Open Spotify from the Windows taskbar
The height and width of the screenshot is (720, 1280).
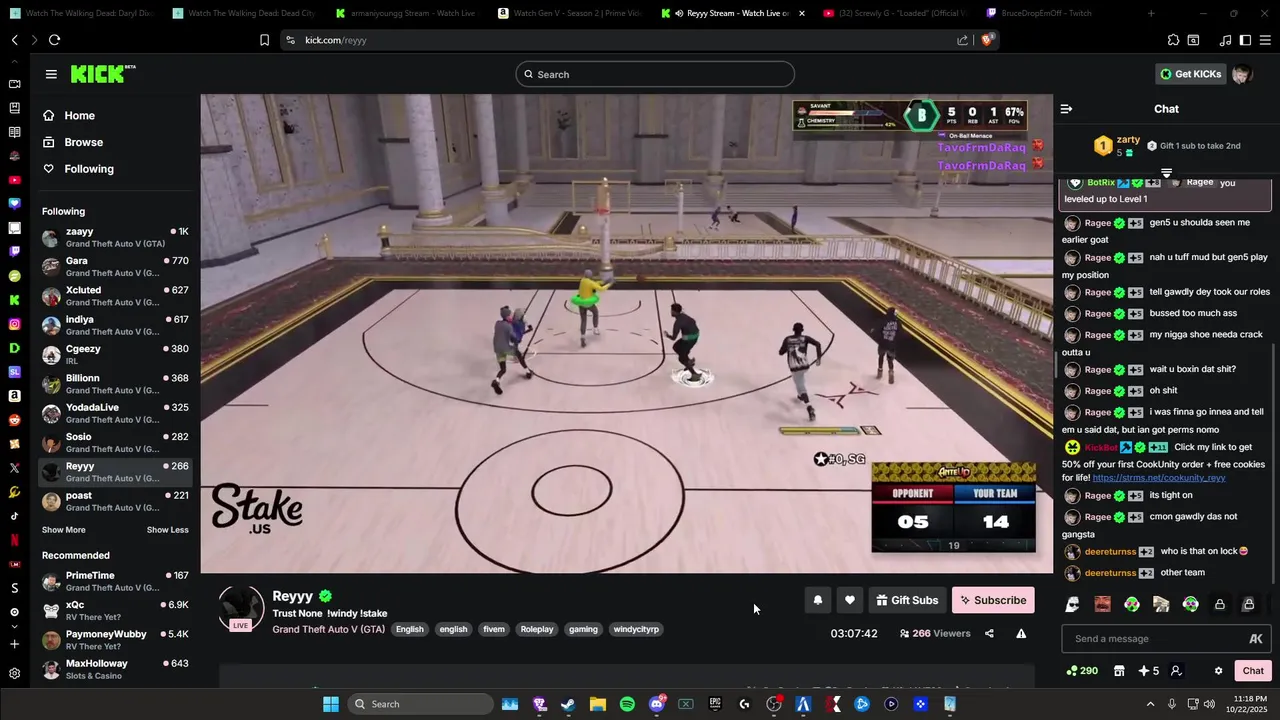[x=627, y=704]
